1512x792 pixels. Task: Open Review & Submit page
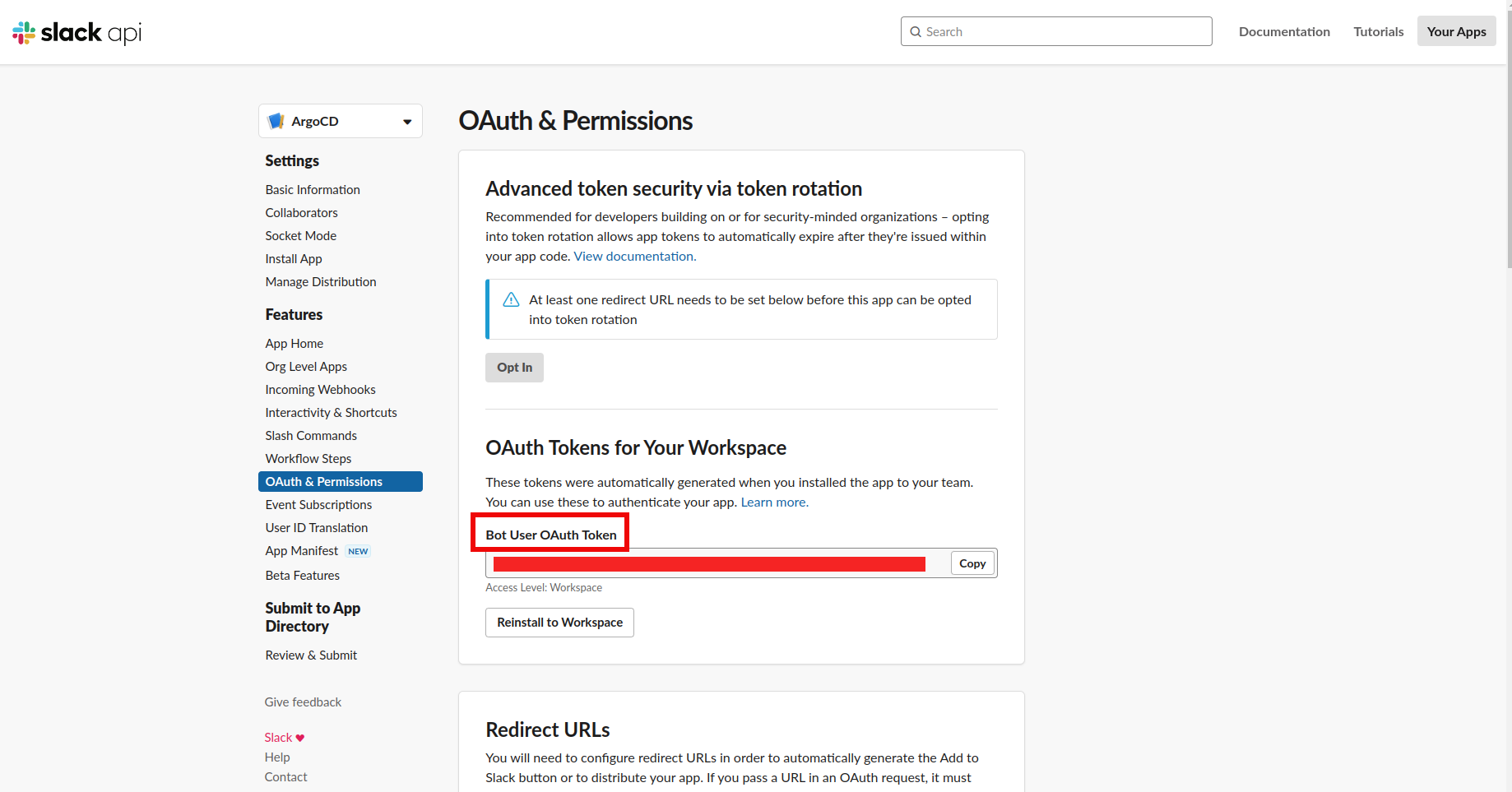click(x=311, y=655)
